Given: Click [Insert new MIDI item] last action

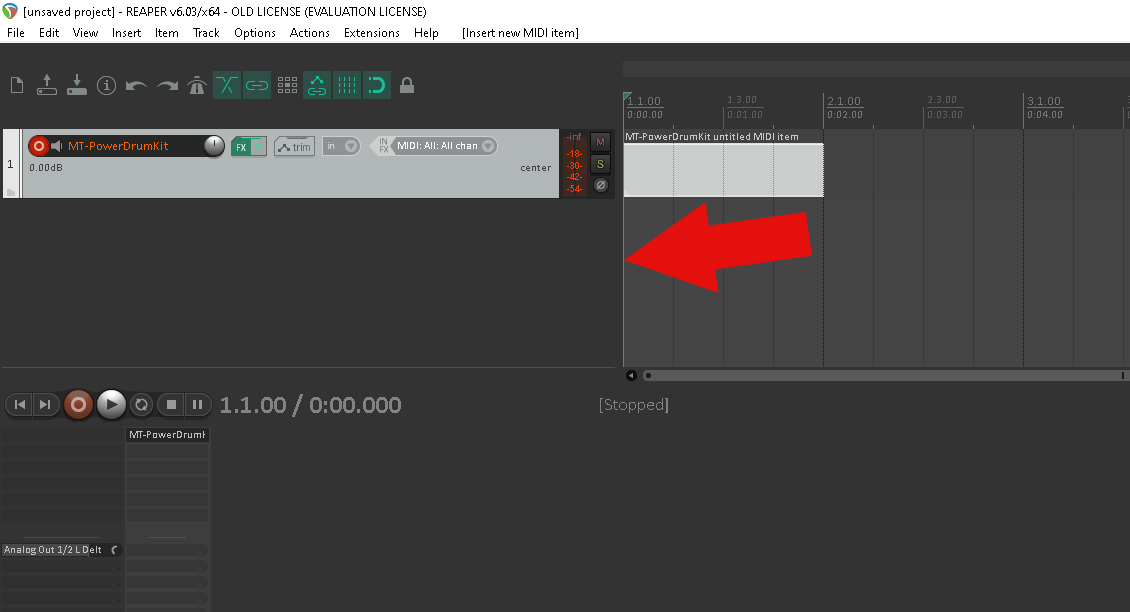Looking at the screenshot, I should pos(520,33).
